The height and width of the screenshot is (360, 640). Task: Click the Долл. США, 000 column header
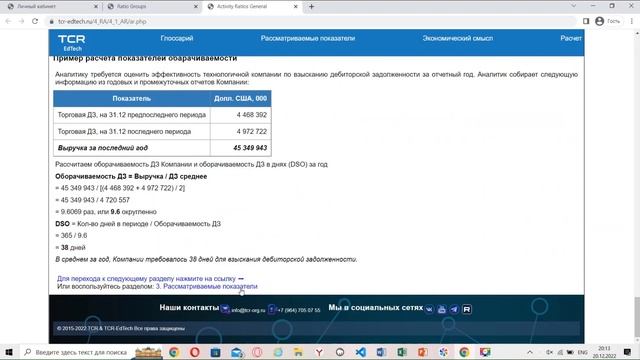pyautogui.click(x=240, y=98)
